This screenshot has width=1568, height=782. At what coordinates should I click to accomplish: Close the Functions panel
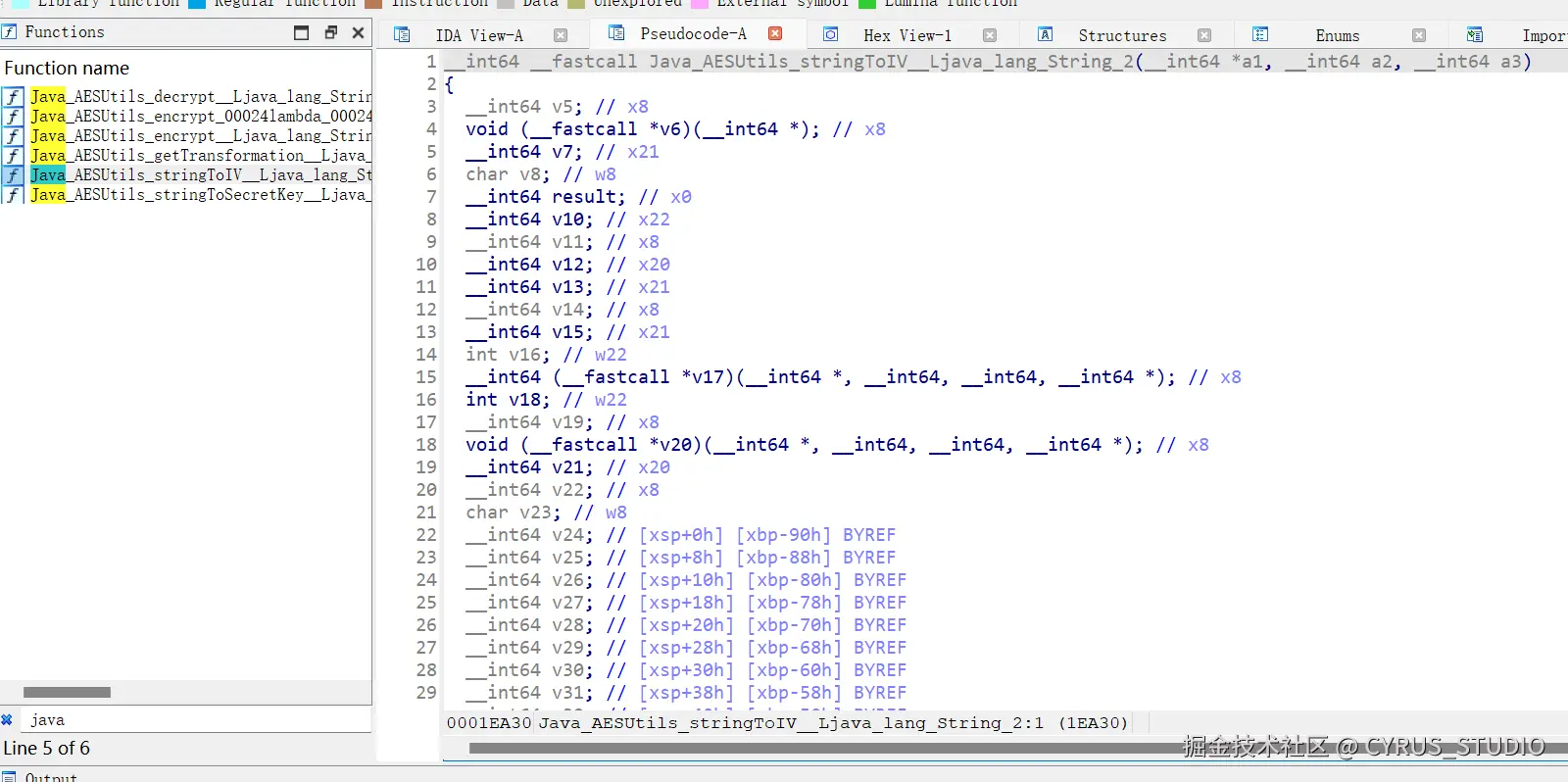tap(359, 32)
